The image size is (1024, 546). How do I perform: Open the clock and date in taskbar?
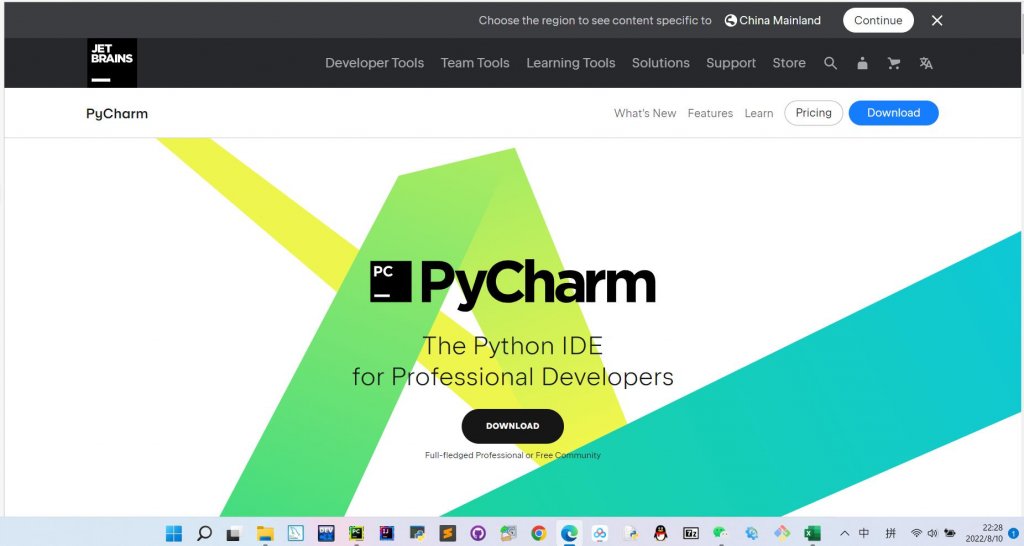pyautogui.click(x=984, y=533)
